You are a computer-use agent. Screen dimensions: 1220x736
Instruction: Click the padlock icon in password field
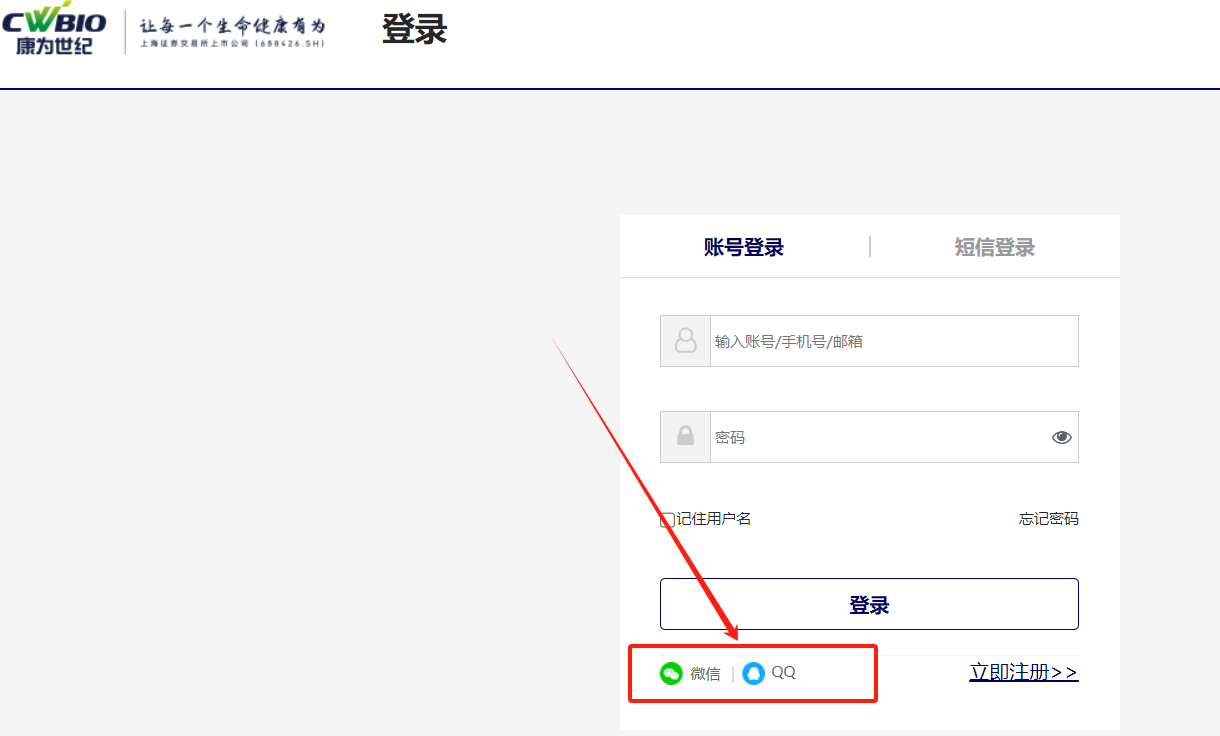point(685,437)
